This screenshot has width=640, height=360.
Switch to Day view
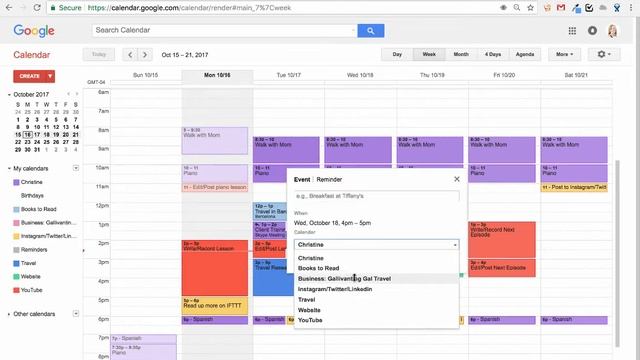397,54
